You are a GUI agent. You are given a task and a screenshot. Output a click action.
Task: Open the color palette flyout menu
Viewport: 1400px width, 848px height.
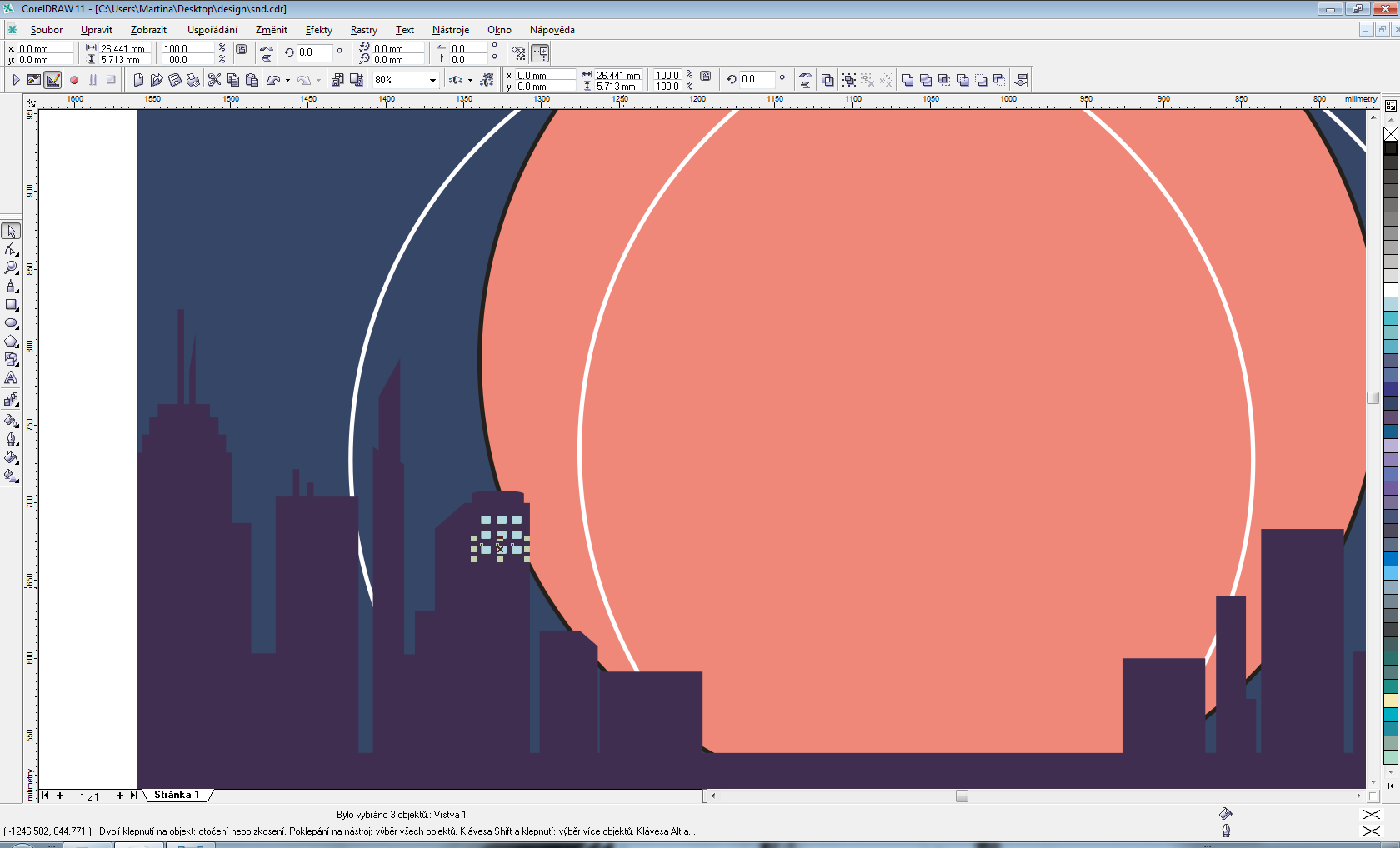(1391, 106)
